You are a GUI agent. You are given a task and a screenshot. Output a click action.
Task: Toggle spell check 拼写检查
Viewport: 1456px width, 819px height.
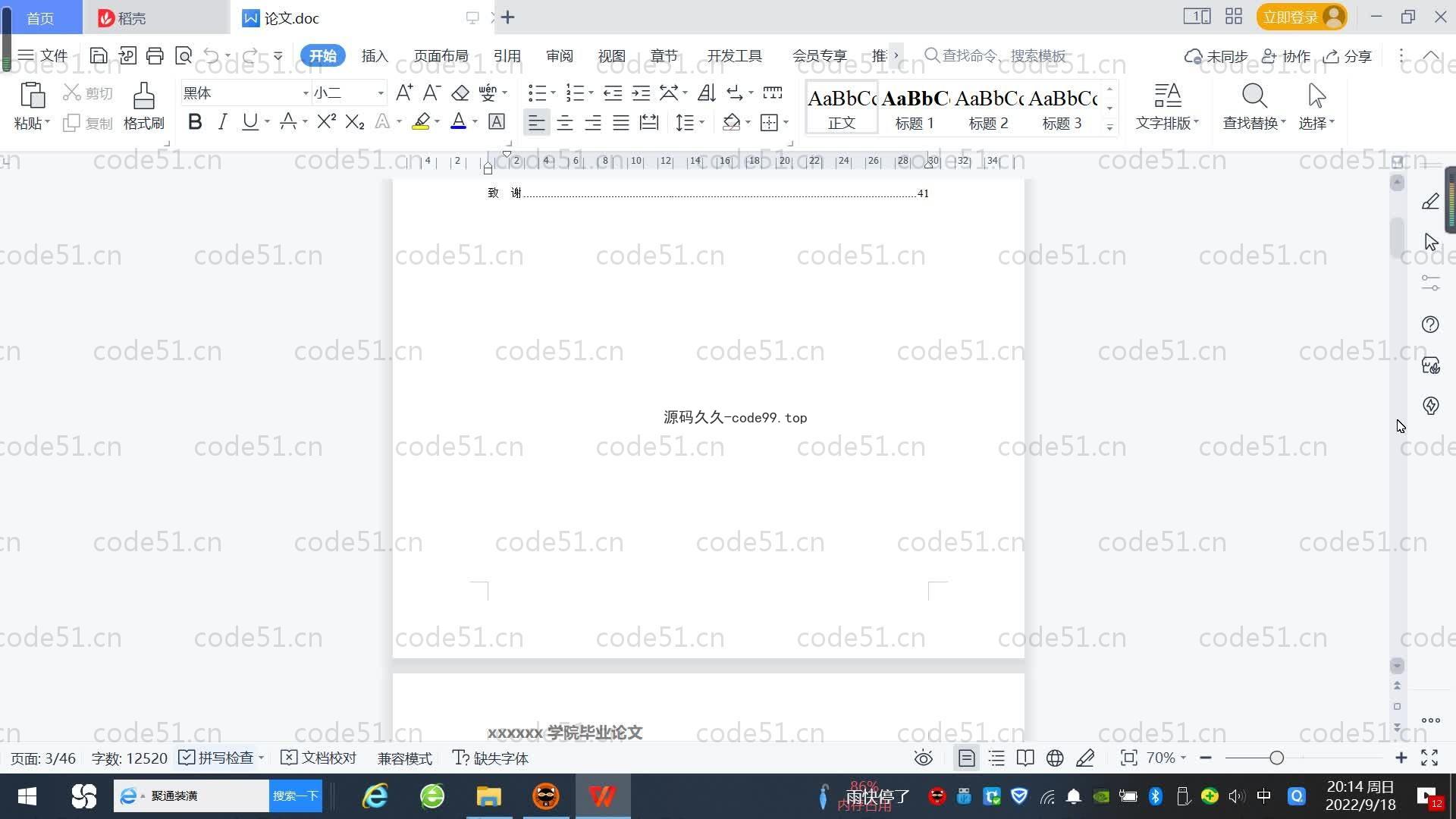(216, 758)
